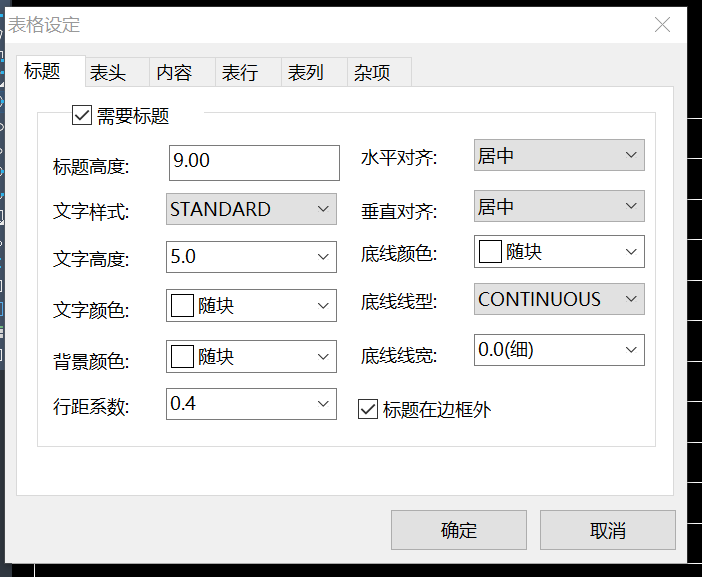The image size is (702, 577).
Task: Click the 背景颜色 white color swatch
Action: click(x=182, y=357)
